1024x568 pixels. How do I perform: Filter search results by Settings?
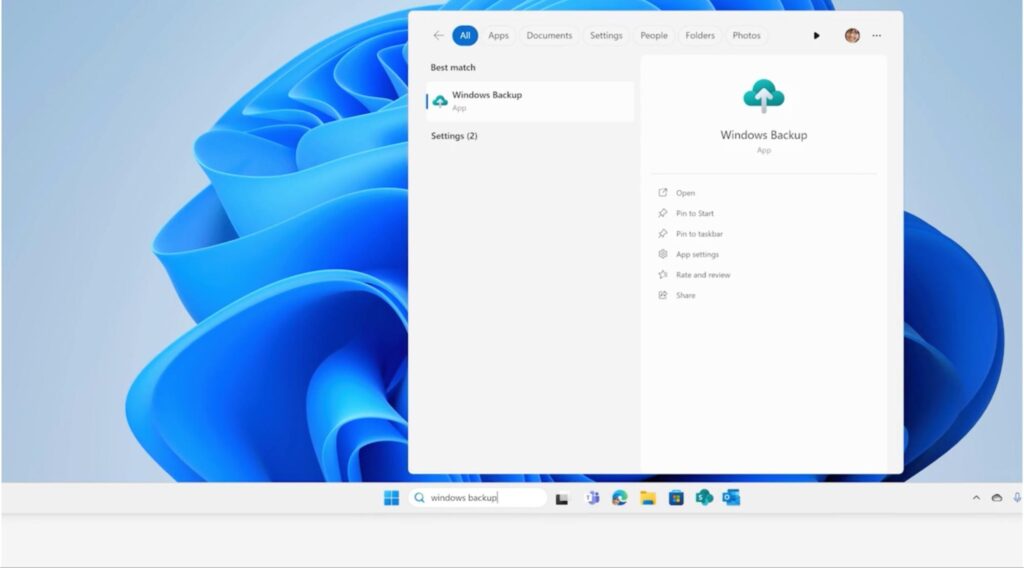(x=606, y=36)
